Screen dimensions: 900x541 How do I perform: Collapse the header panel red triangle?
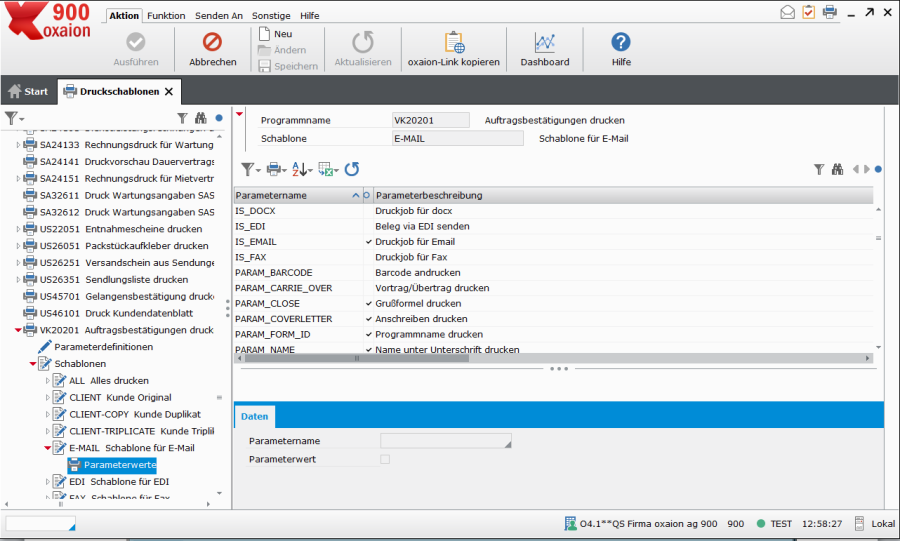[239, 114]
